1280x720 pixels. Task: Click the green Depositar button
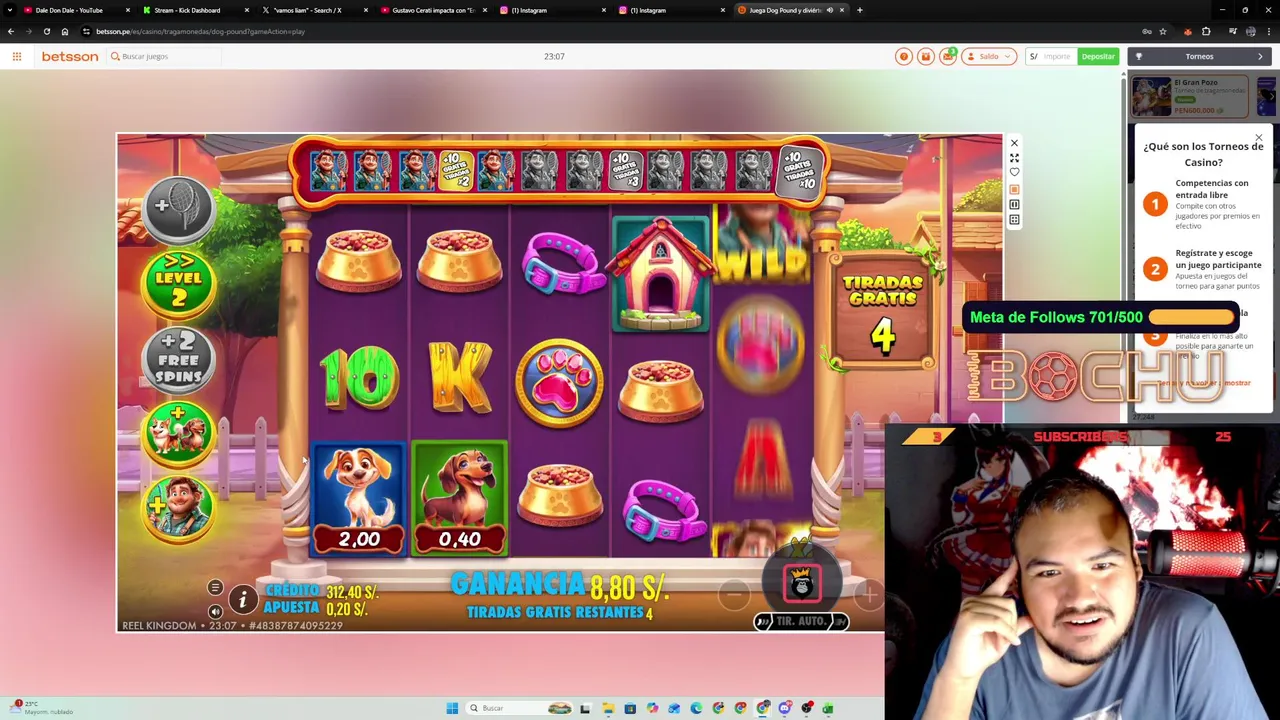click(x=1098, y=56)
